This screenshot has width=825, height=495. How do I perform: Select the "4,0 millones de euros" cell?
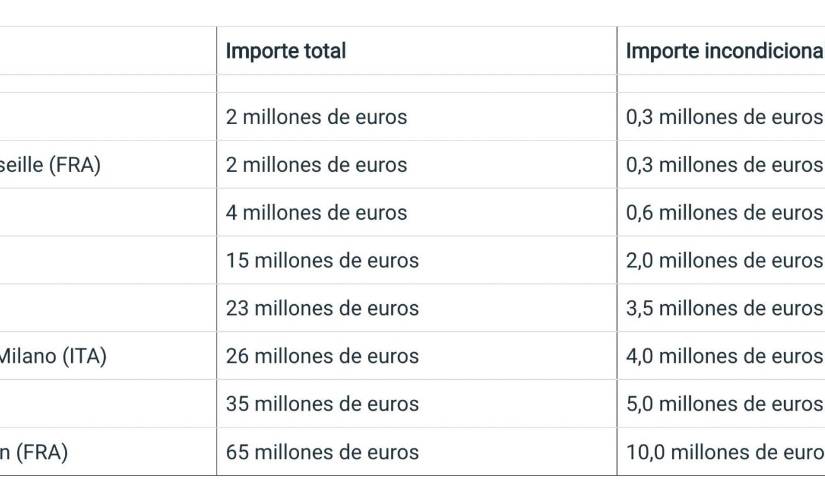pos(724,357)
